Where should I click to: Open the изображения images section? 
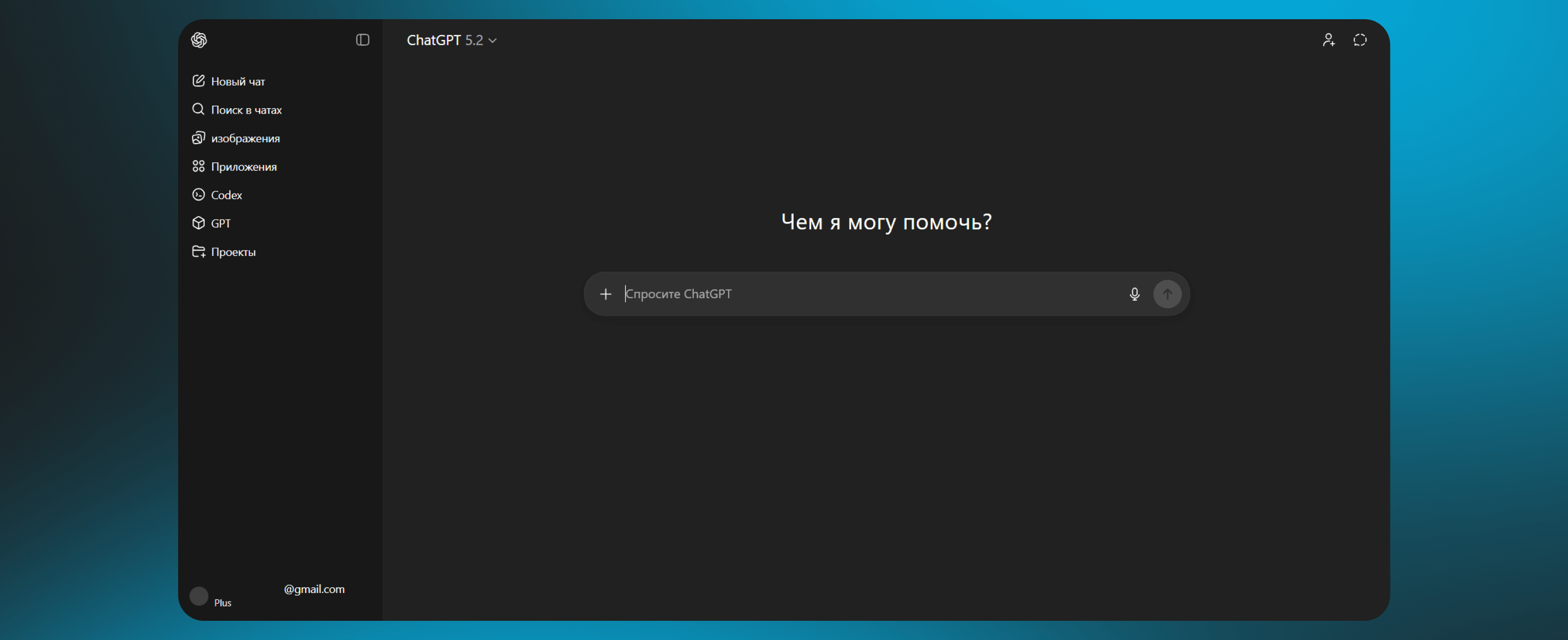tap(245, 138)
